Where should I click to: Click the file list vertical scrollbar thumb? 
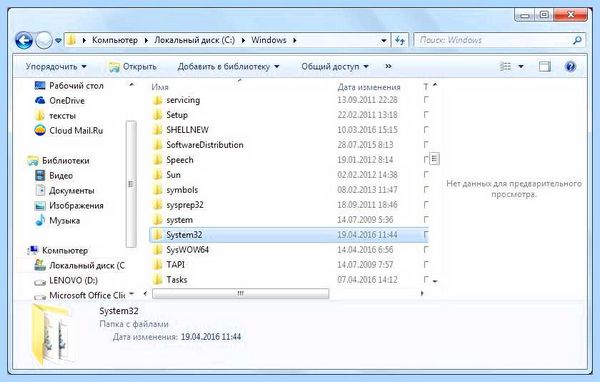pyautogui.click(x=434, y=158)
